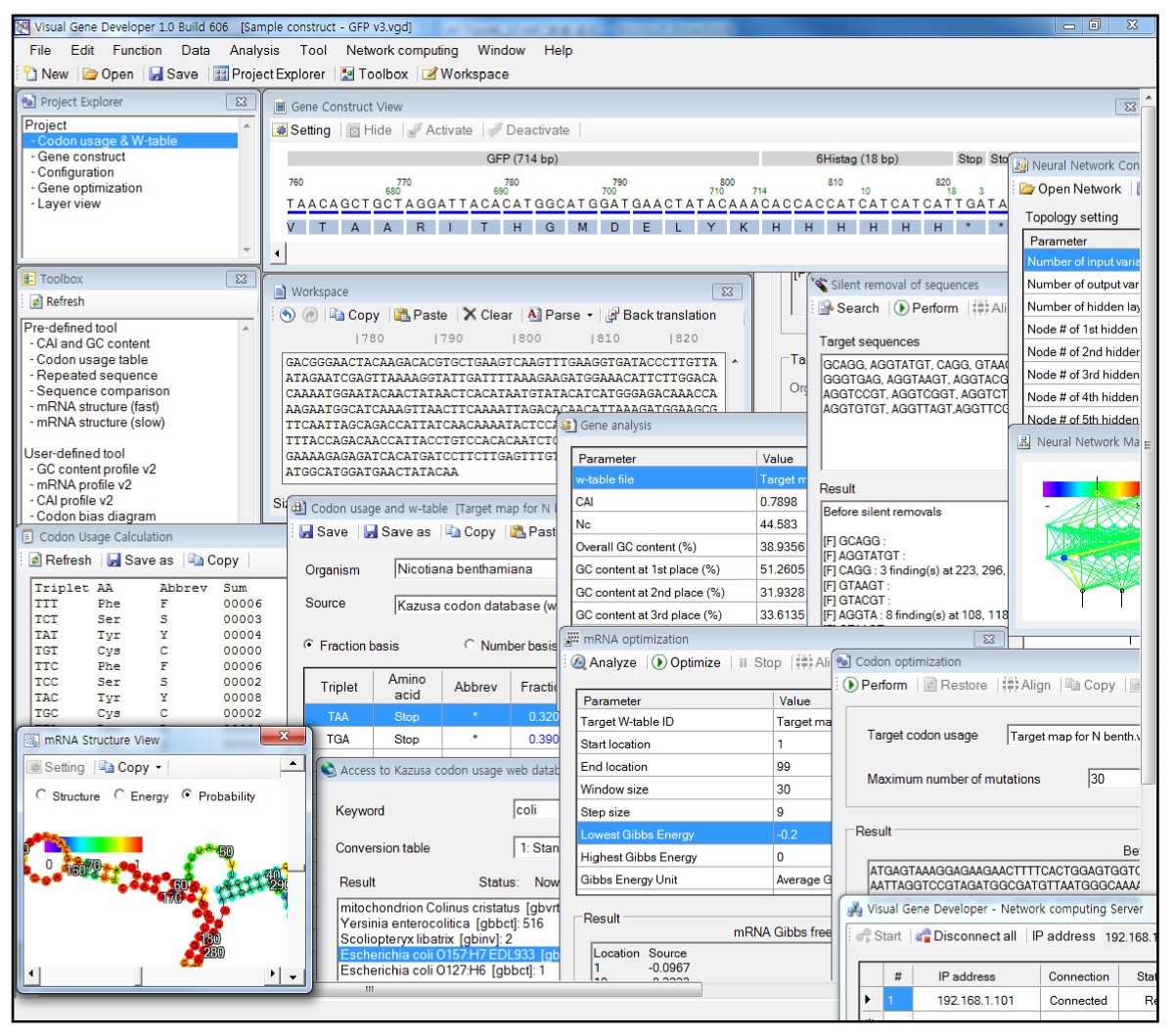Click the rainbow color scale in mRNA Structure View

(x=94, y=843)
